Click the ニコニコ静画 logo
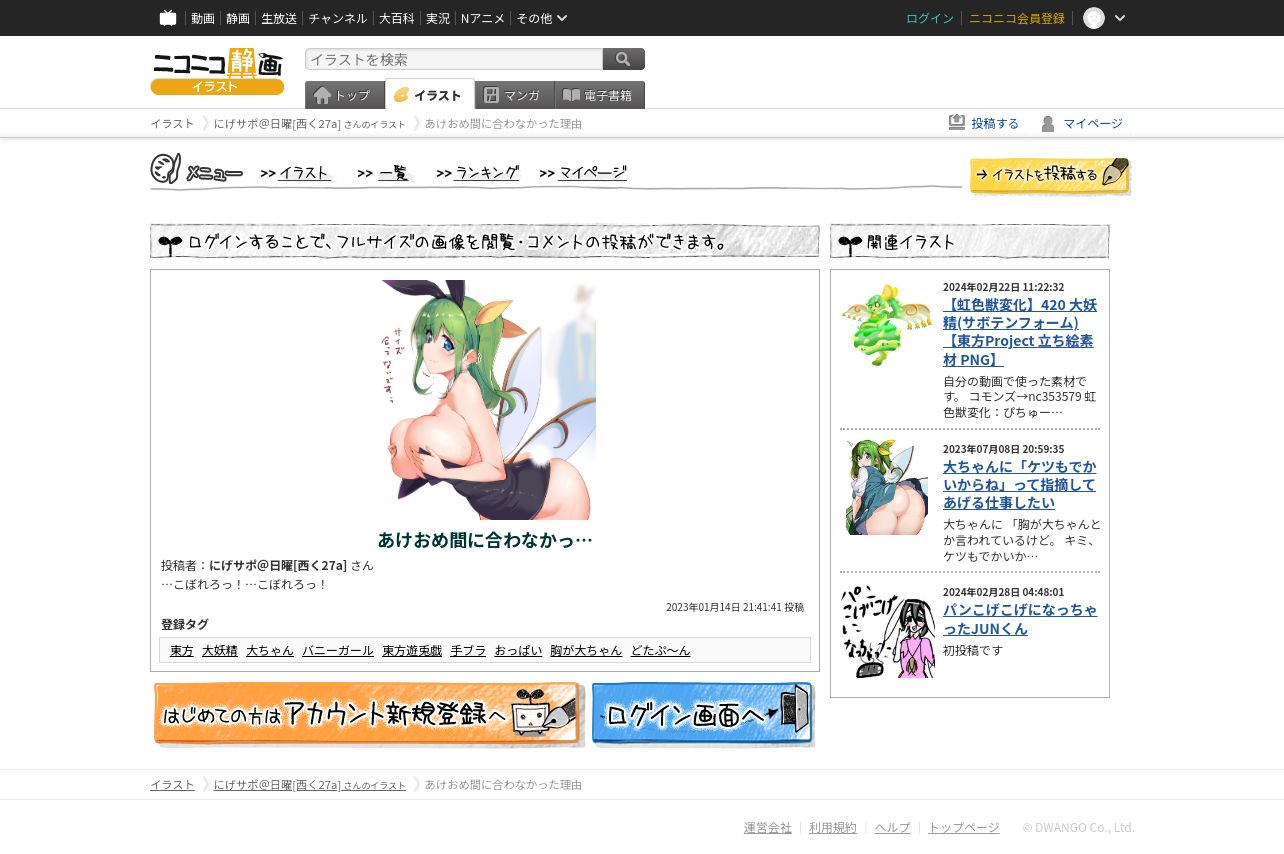Viewport: 1284px width, 854px height. [x=217, y=71]
